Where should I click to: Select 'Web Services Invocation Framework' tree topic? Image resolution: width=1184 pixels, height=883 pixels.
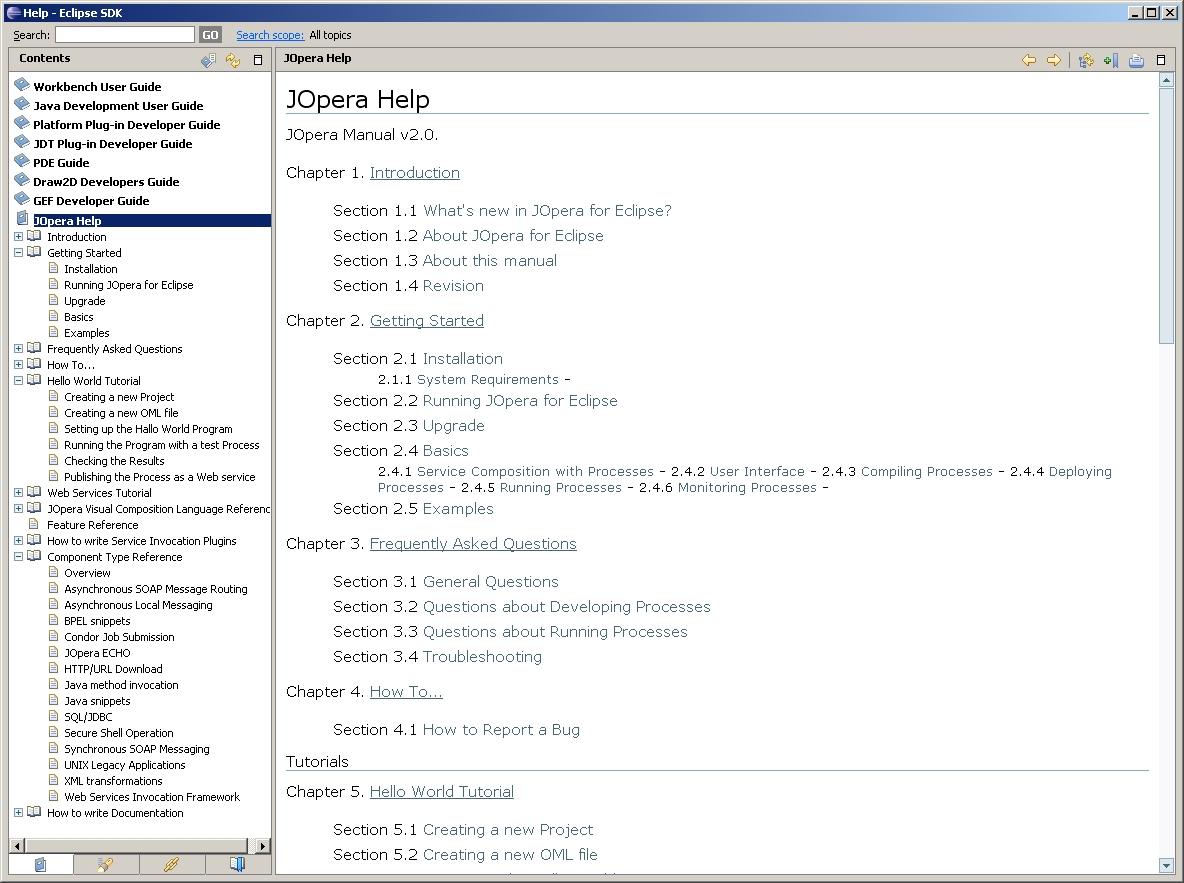click(152, 797)
